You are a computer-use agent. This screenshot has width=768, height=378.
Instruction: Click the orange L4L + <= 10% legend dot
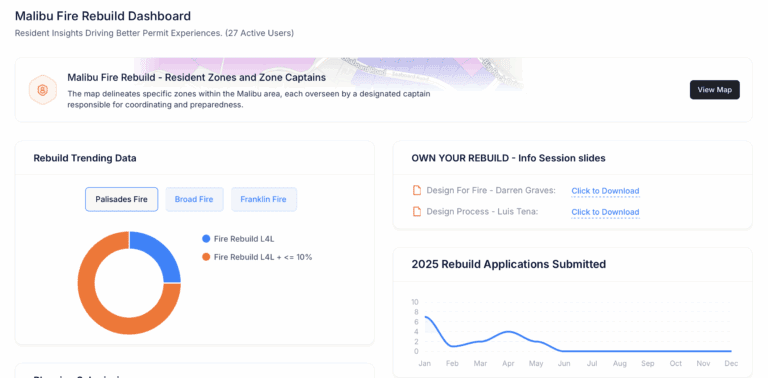(x=206, y=257)
